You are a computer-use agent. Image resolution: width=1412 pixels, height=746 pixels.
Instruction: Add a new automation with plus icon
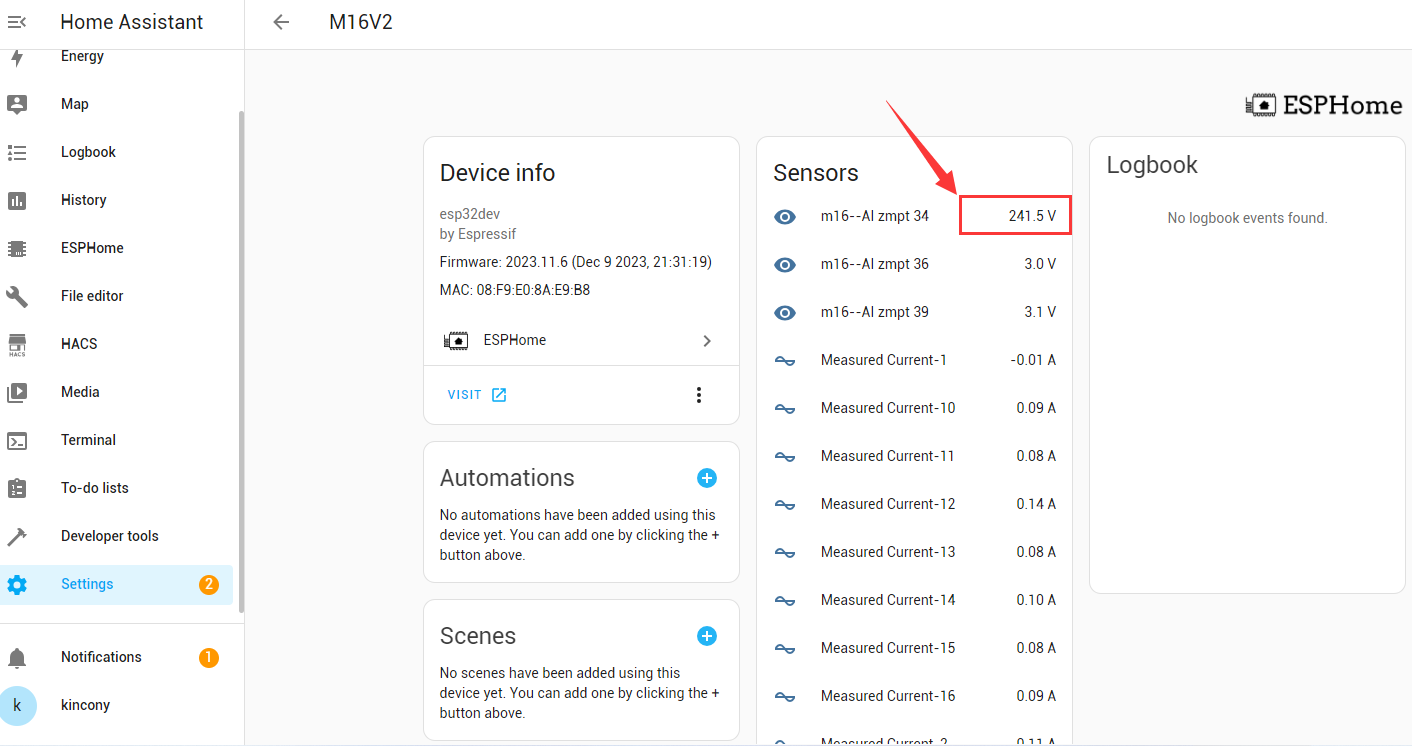point(706,478)
